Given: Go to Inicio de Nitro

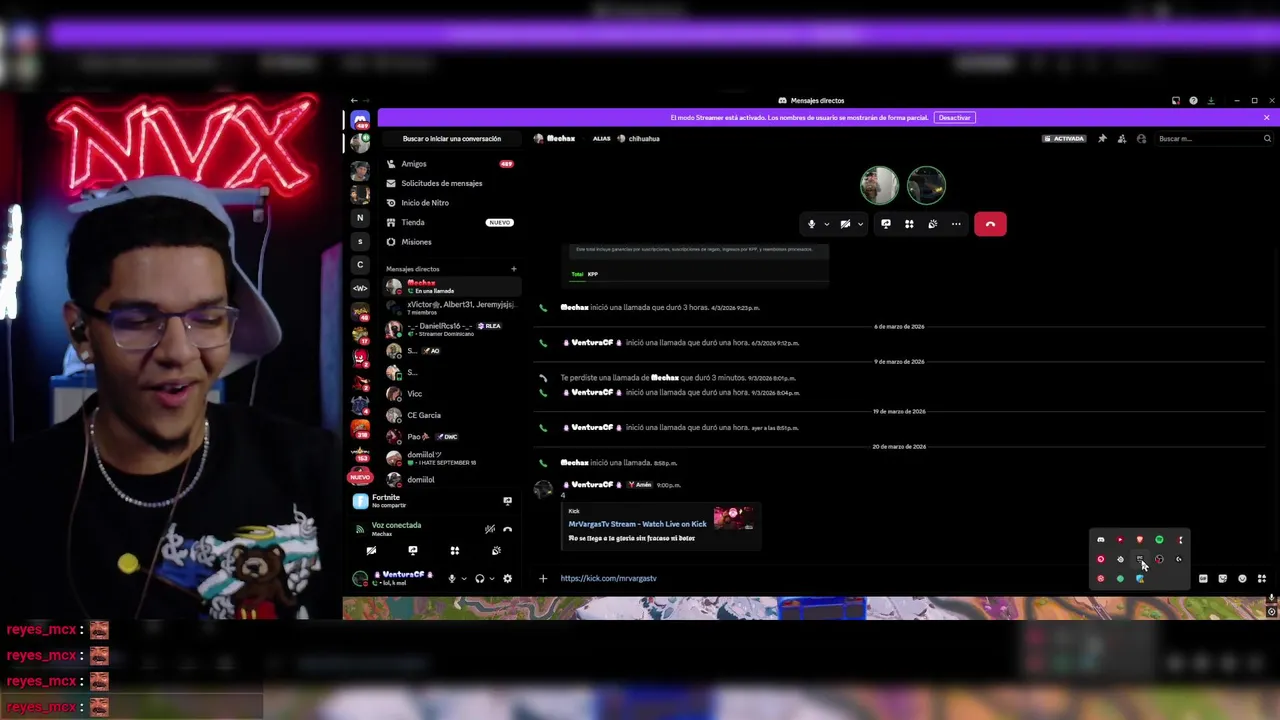Looking at the screenshot, I should (x=450, y=203).
